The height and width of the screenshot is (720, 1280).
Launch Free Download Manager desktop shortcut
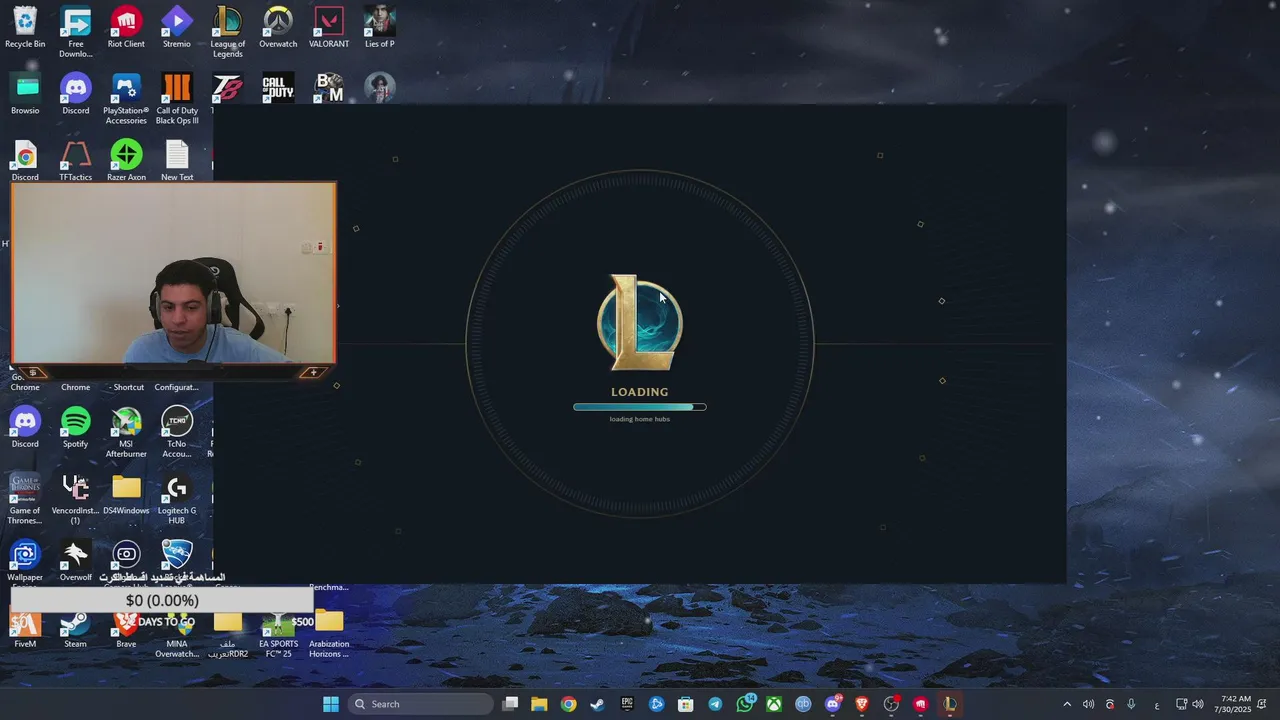(x=75, y=32)
